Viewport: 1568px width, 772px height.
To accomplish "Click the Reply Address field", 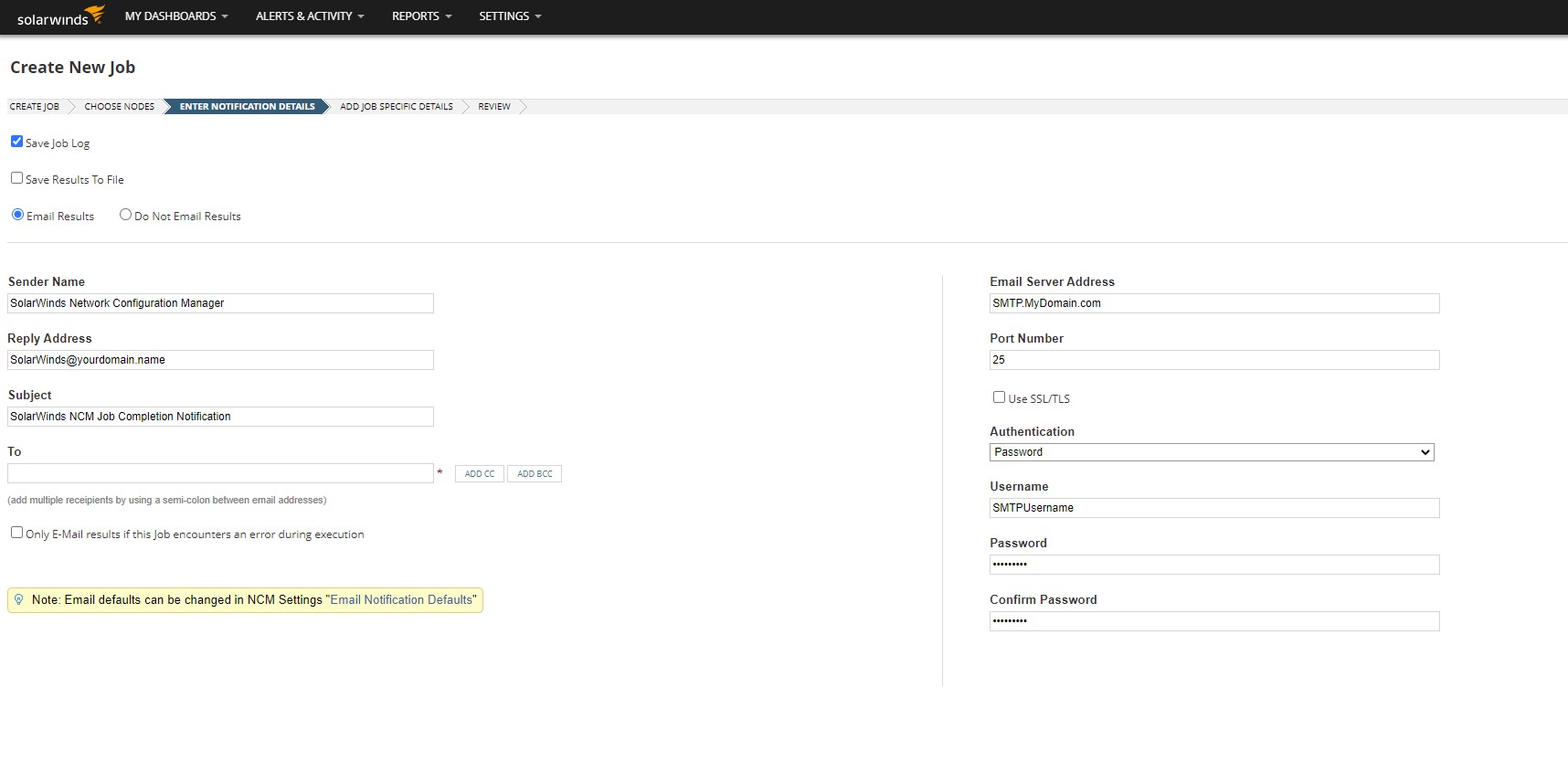I will 220,360.
